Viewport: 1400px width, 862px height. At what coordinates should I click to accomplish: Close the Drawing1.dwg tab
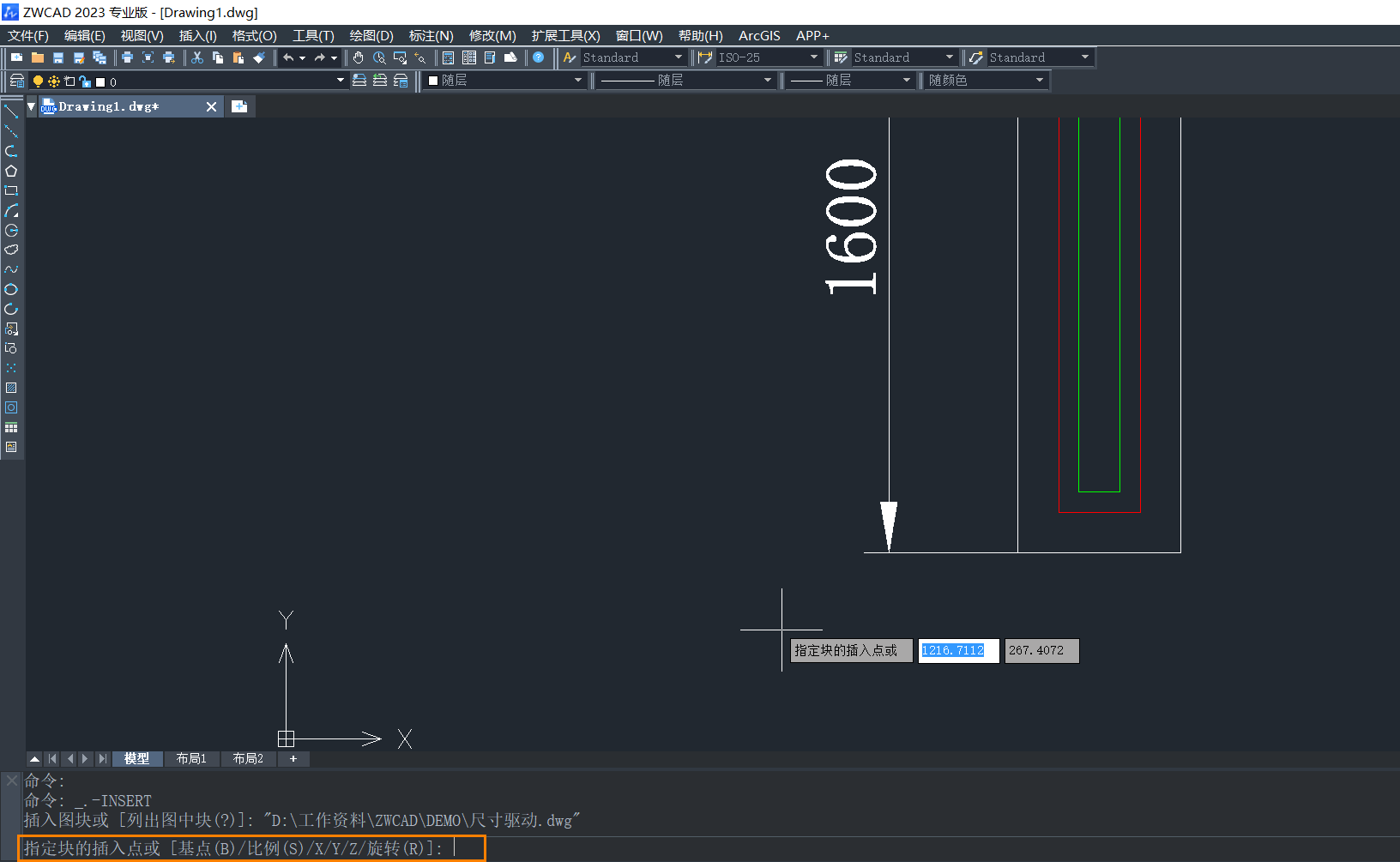(212, 107)
